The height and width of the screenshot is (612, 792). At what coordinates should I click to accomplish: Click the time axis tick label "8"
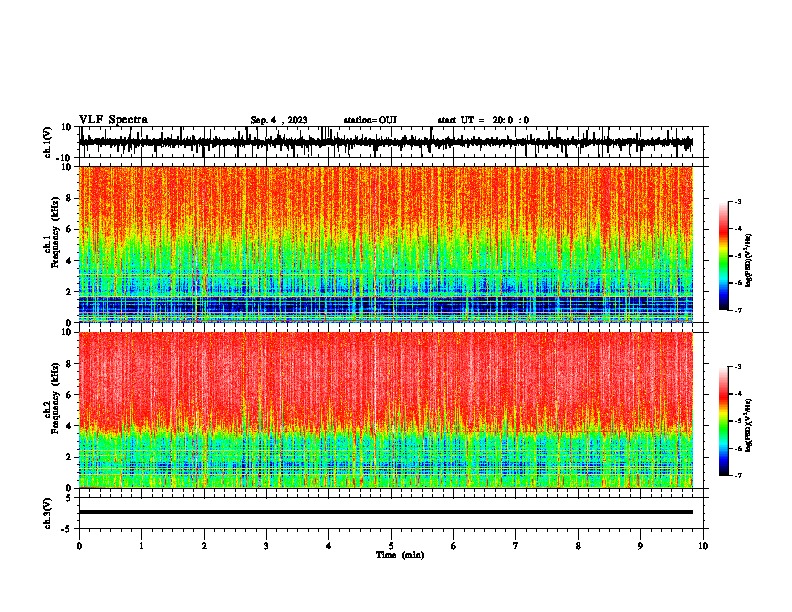point(578,546)
